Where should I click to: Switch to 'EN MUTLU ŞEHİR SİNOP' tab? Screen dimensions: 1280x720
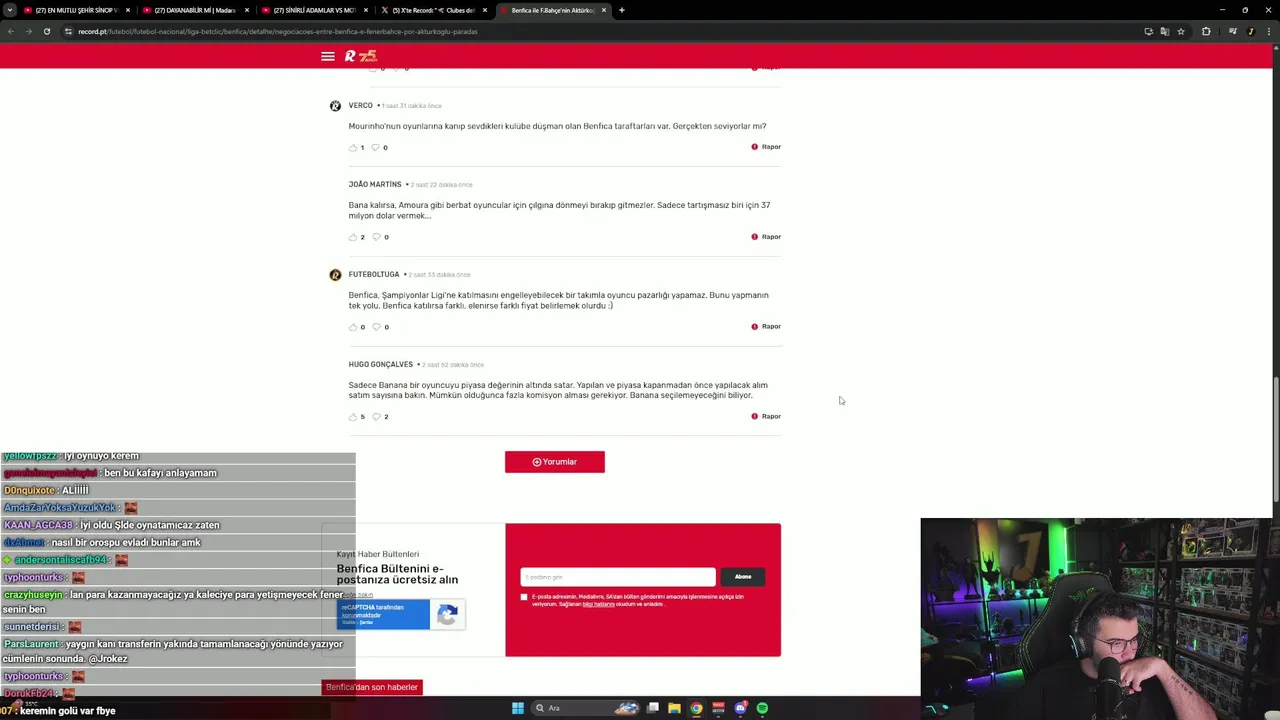[x=76, y=10]
